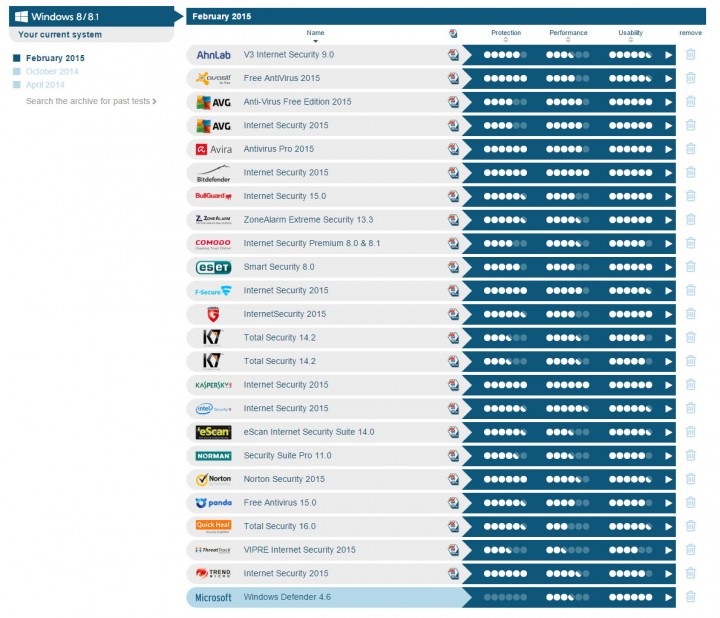720x618 pixels.
Task: Click certificate icon for Panda Free Antivirus
Action: [453, 503]
